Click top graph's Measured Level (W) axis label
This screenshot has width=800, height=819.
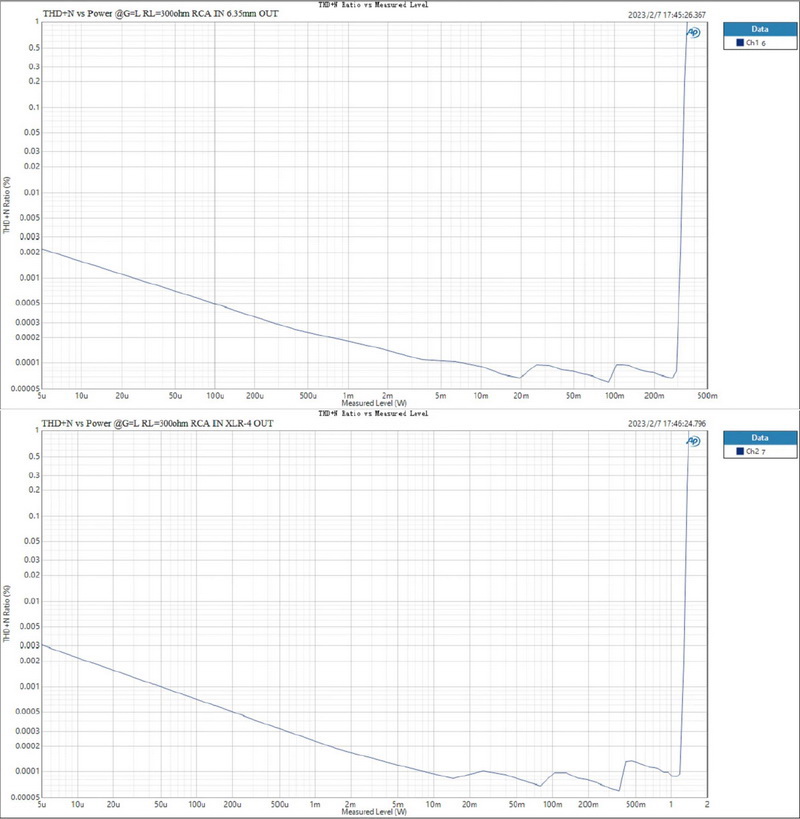(373, 404)
